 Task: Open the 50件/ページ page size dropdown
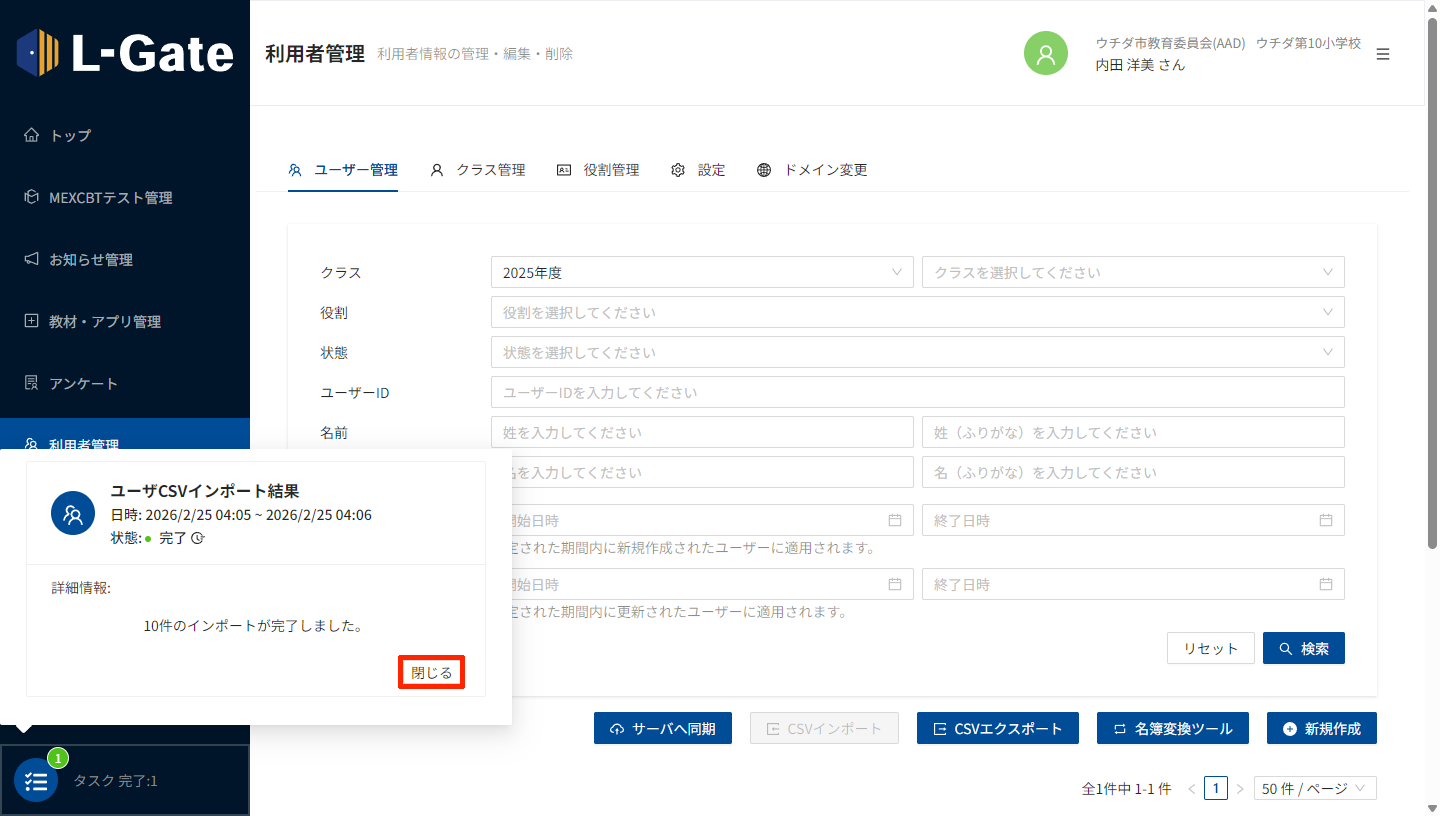pos(1315,788)
